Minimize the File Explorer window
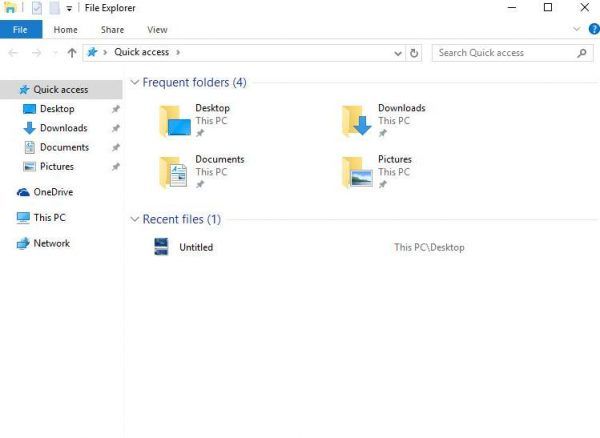This screenshot has height=438, width=600. point(512,7)
